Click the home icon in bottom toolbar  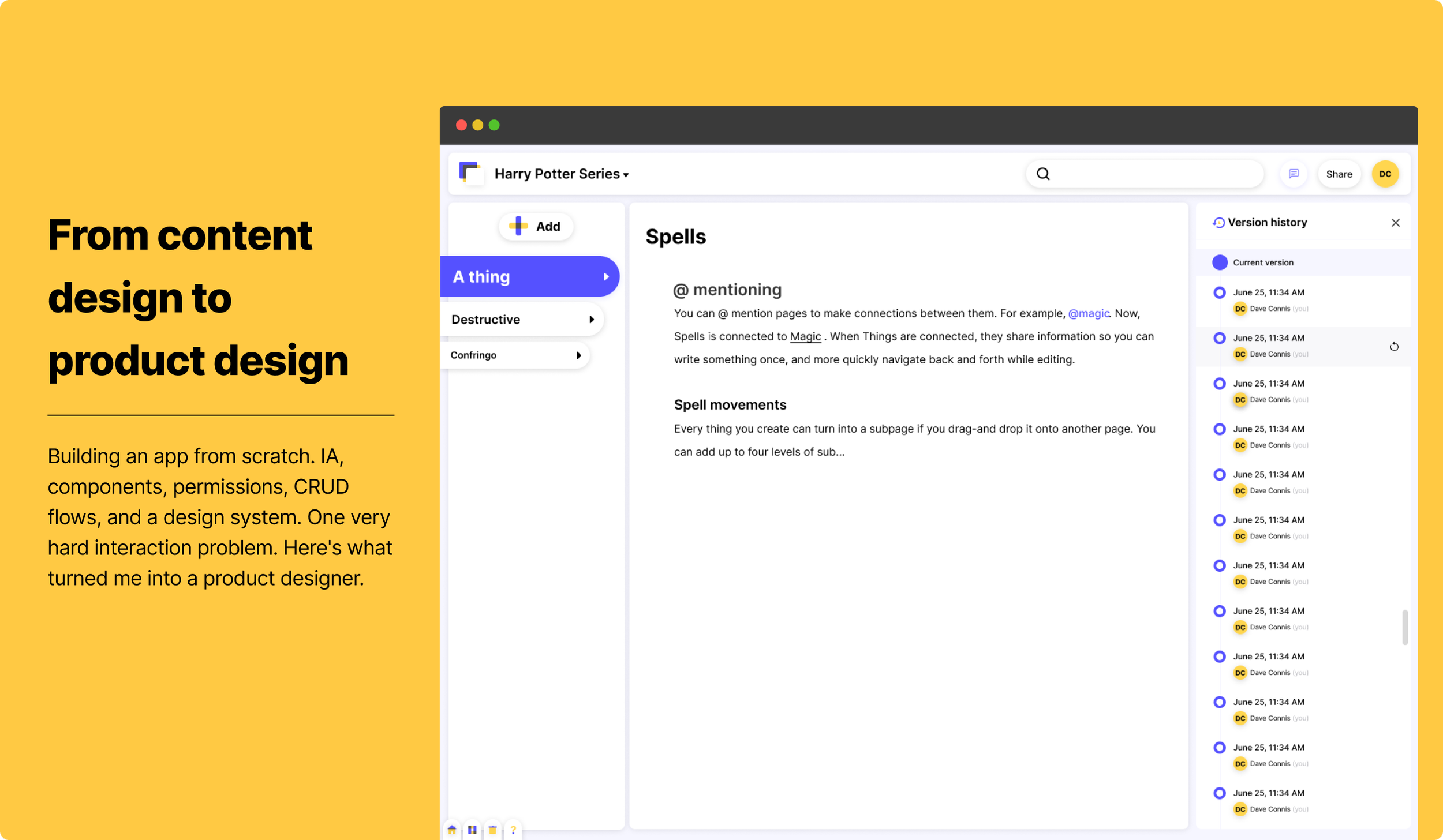452,830
